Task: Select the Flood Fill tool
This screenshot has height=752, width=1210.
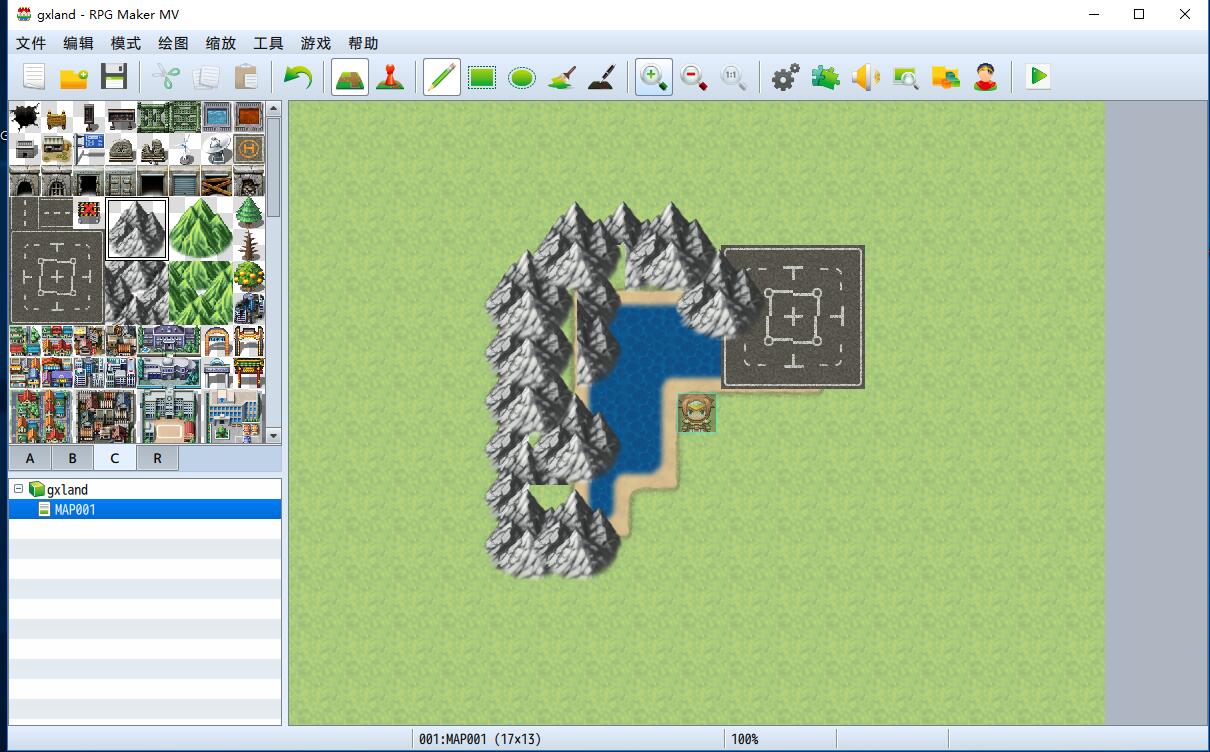Action: click(561, 77)
